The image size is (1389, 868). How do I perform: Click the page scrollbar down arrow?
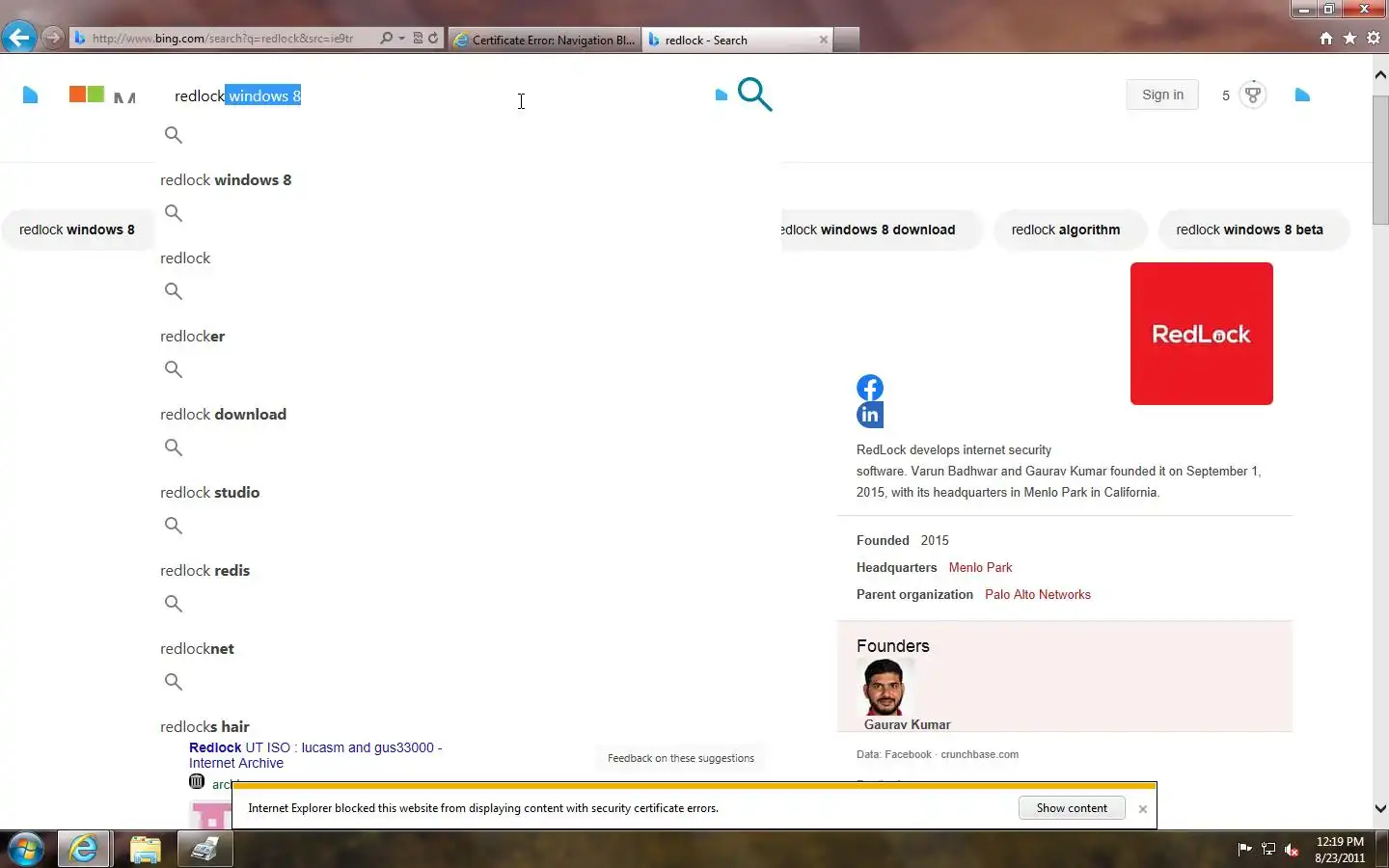1380,809
